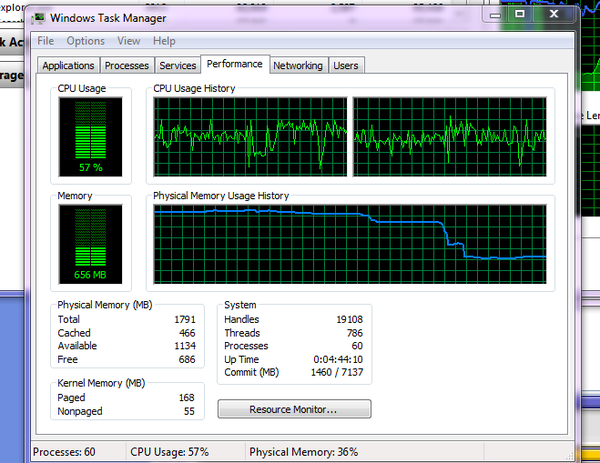Switch to the Processes tab

[127, 65]
